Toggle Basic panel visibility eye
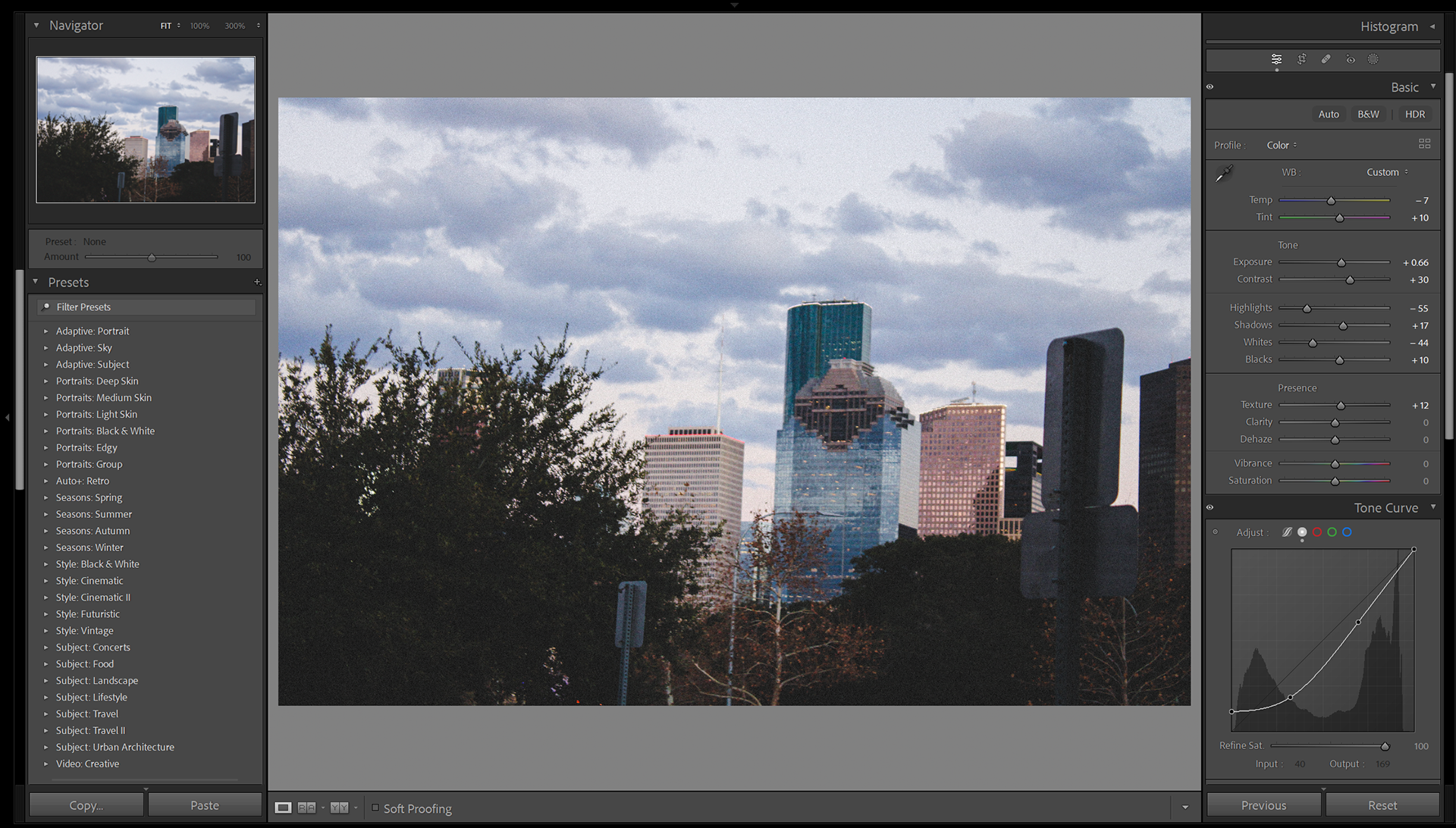This screenshot has height=828, width=1456. [1210, 87]
